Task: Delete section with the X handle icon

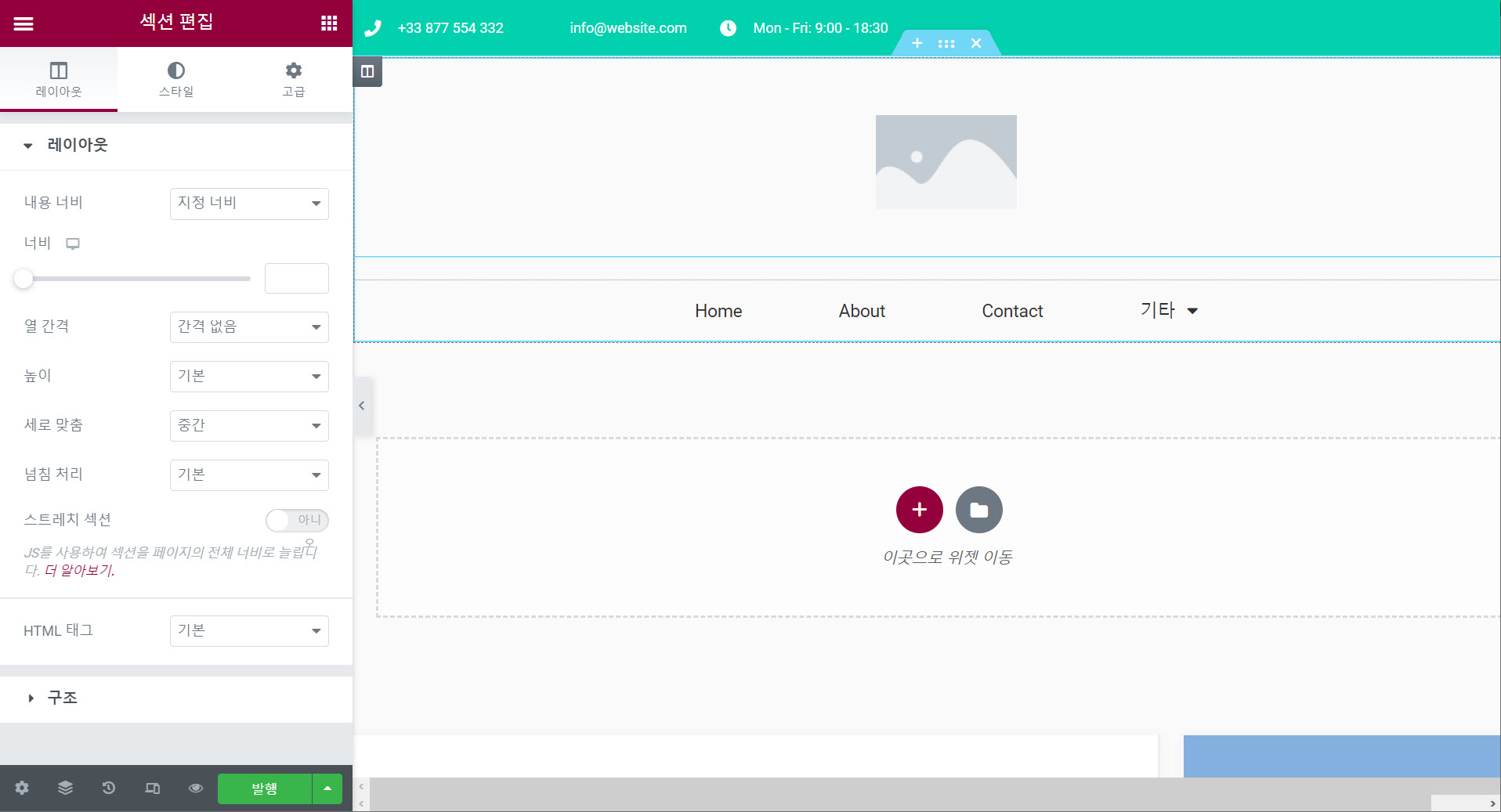Action: coord(976,43)
